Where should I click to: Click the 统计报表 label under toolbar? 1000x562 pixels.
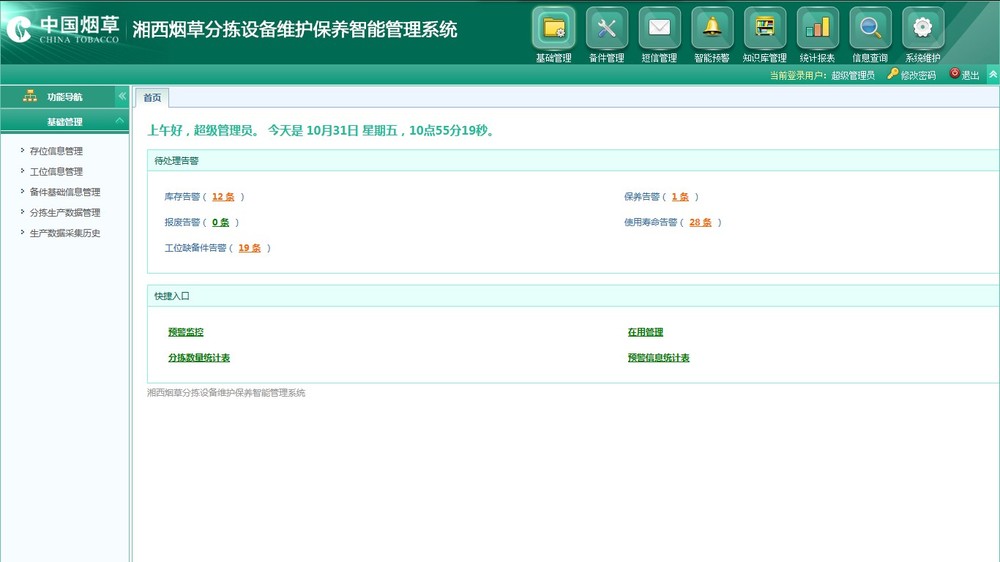pos(818,58)
